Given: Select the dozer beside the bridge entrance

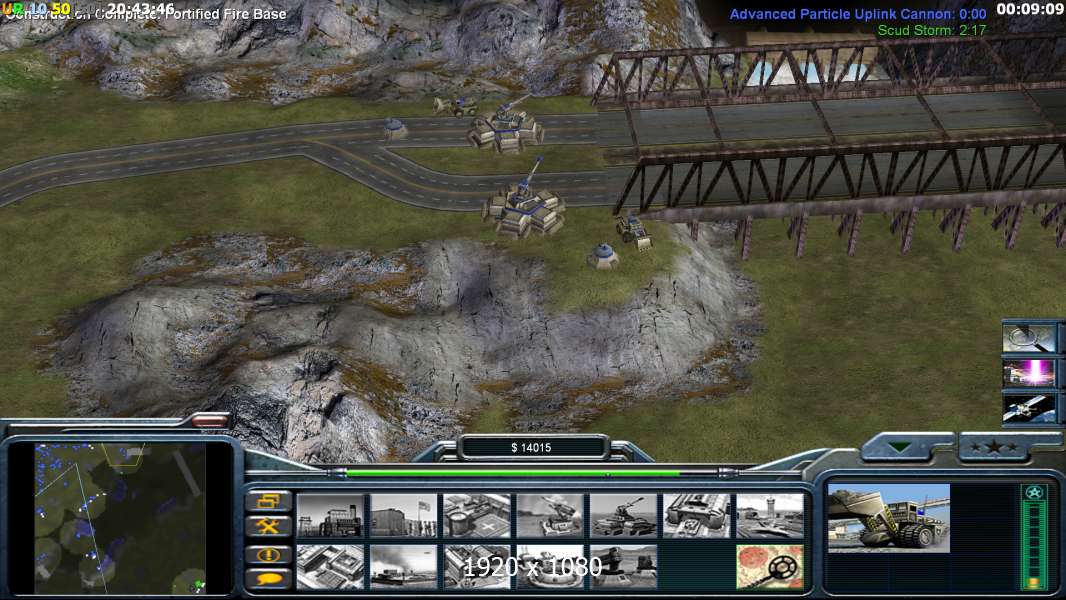Looking at the screenshot, I should (634, 231).
